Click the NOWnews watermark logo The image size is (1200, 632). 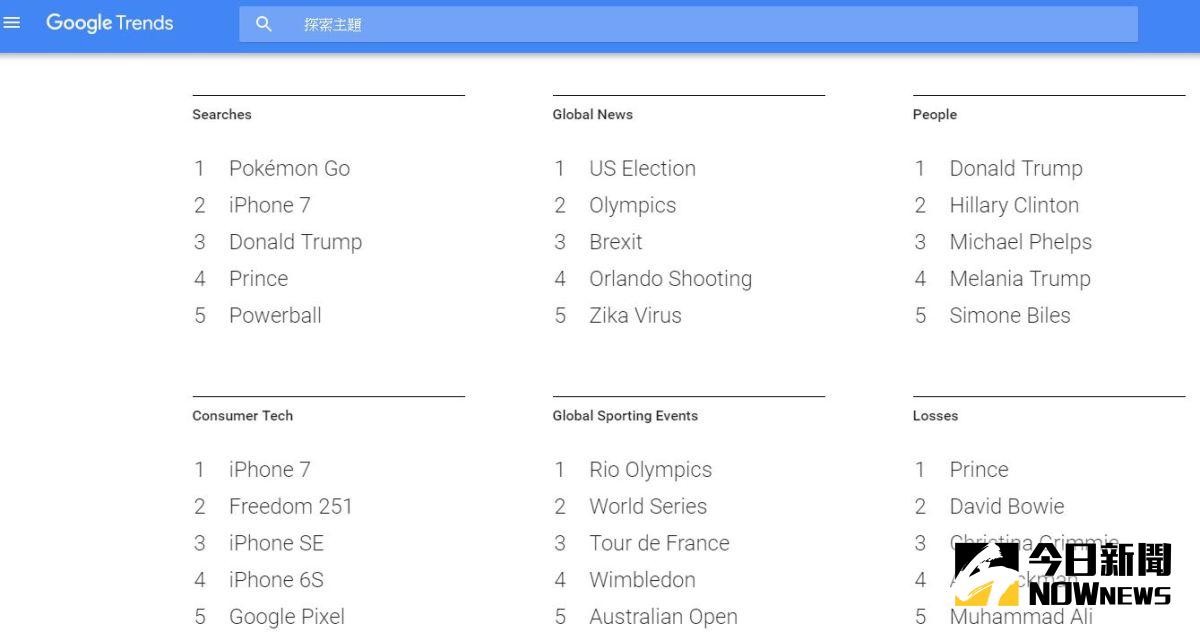tap(1061, 574)
